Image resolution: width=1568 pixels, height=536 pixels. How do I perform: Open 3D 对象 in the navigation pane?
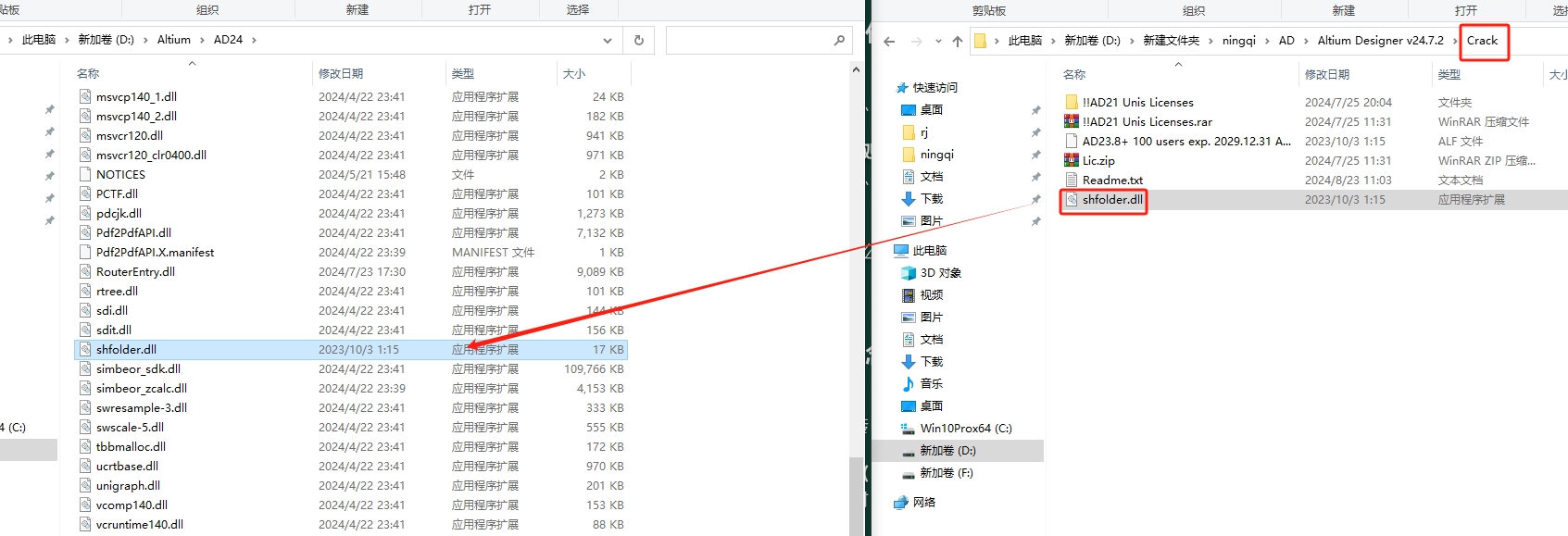pos(940,273)
